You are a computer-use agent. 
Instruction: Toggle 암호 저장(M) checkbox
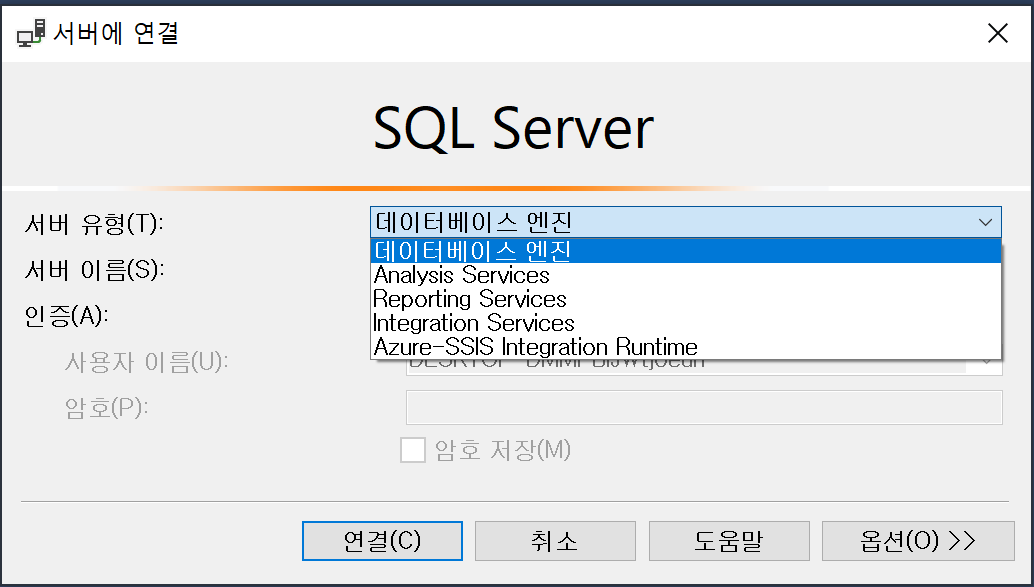coord(413,450)
